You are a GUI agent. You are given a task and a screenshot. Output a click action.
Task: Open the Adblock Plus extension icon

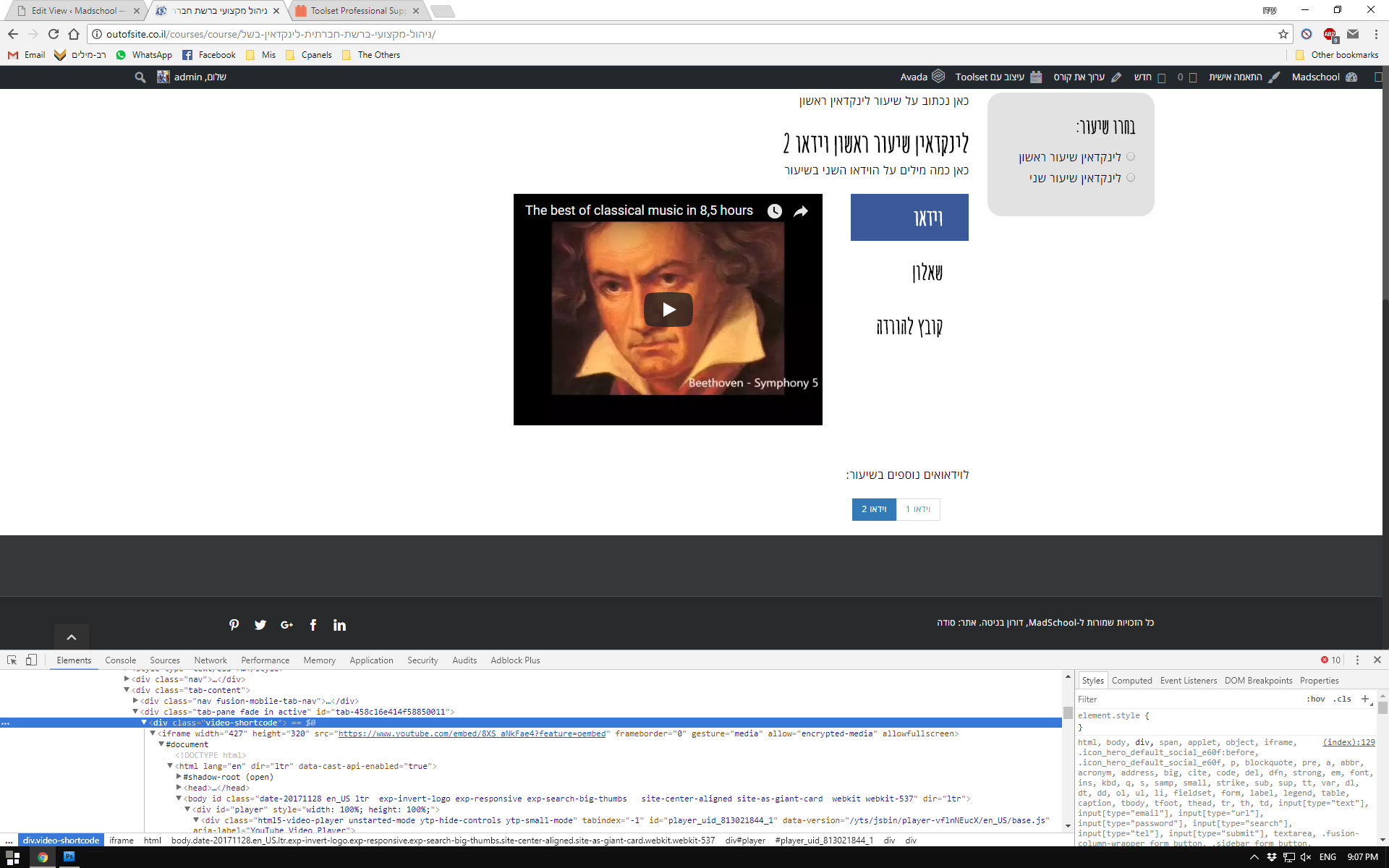click(x=1330, y=34)
